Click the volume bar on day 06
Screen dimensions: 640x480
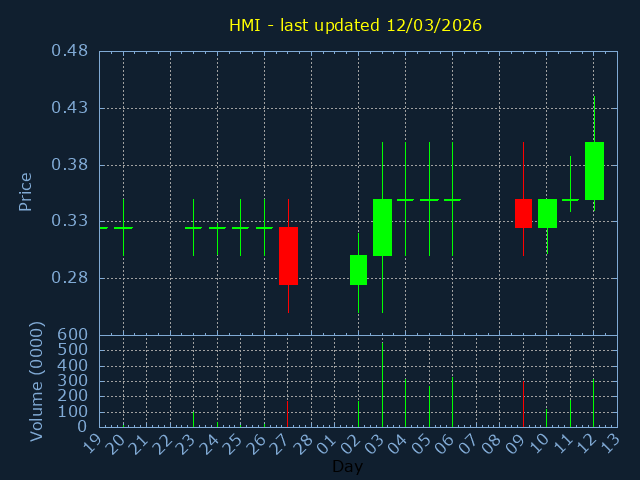[452, 402]
